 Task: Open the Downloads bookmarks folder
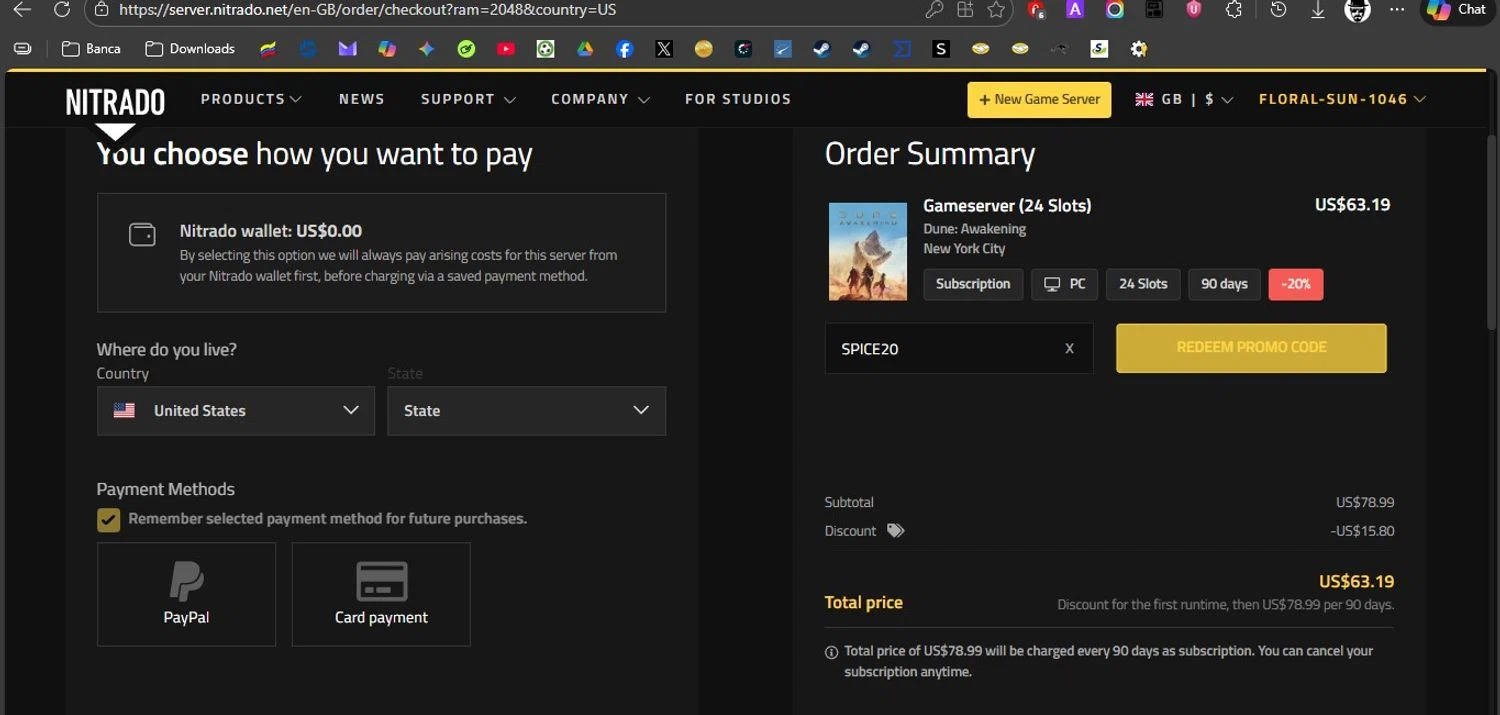(190, 48)
